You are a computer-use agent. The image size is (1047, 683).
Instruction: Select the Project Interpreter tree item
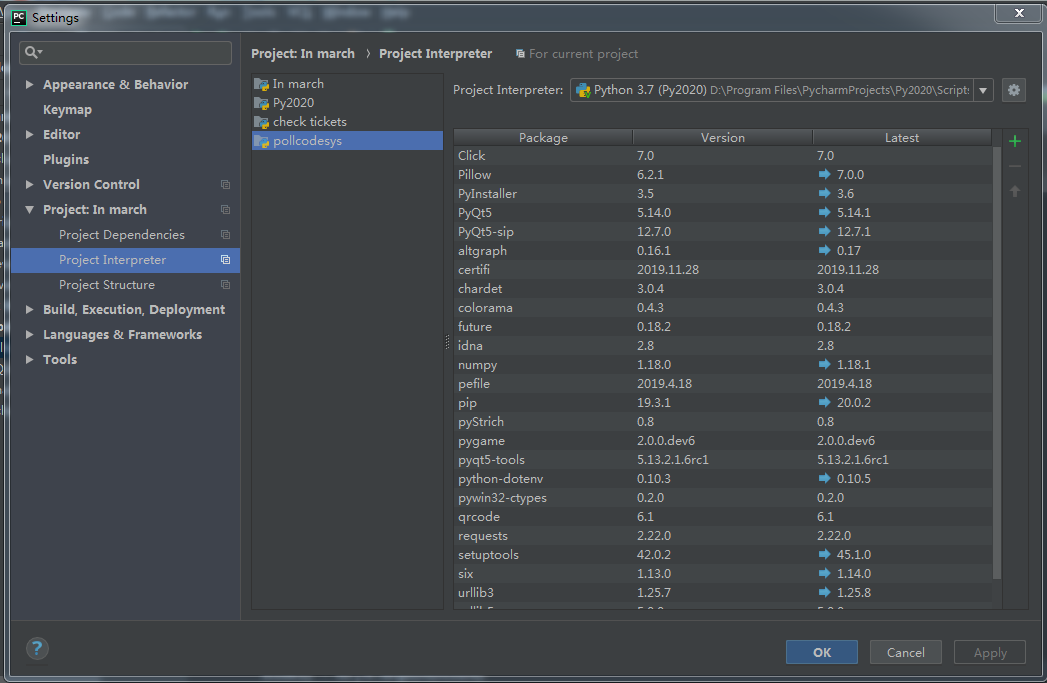(126, 260)
